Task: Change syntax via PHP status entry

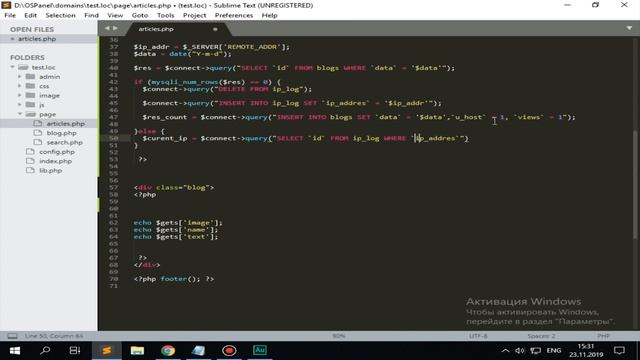Action: 603,336
